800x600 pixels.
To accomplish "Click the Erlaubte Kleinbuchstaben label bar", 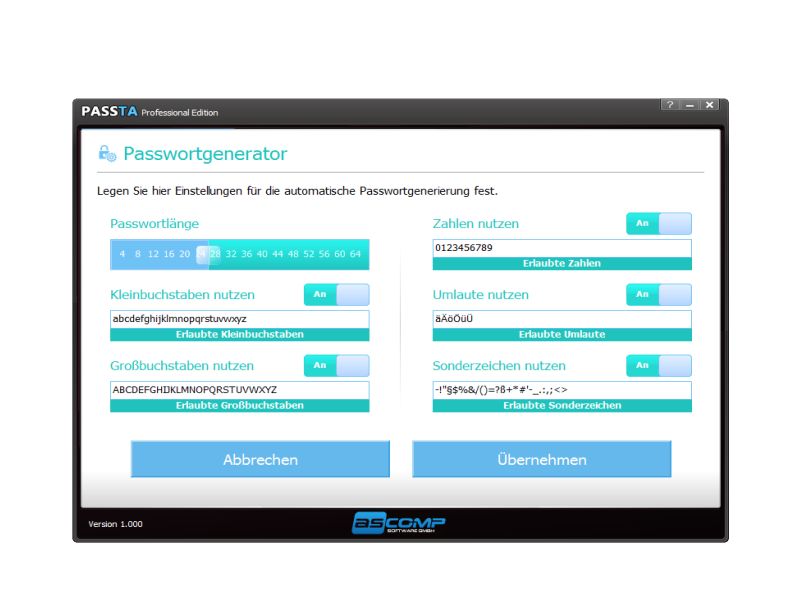I will pyautogui.click(x=239, y=334).
